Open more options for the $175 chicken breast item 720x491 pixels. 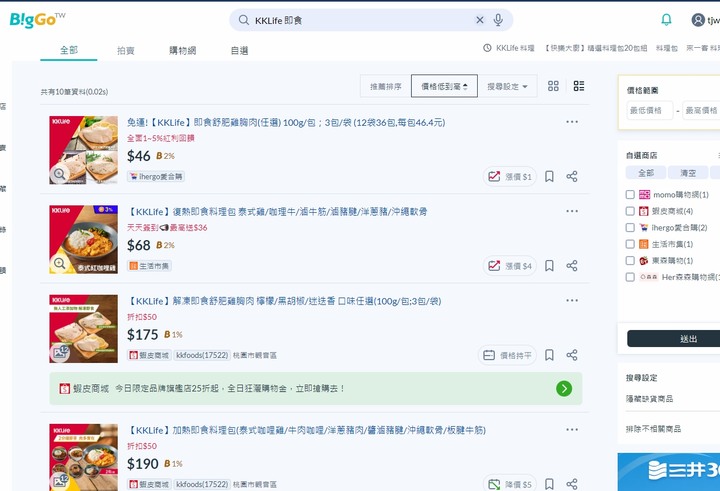572,300
